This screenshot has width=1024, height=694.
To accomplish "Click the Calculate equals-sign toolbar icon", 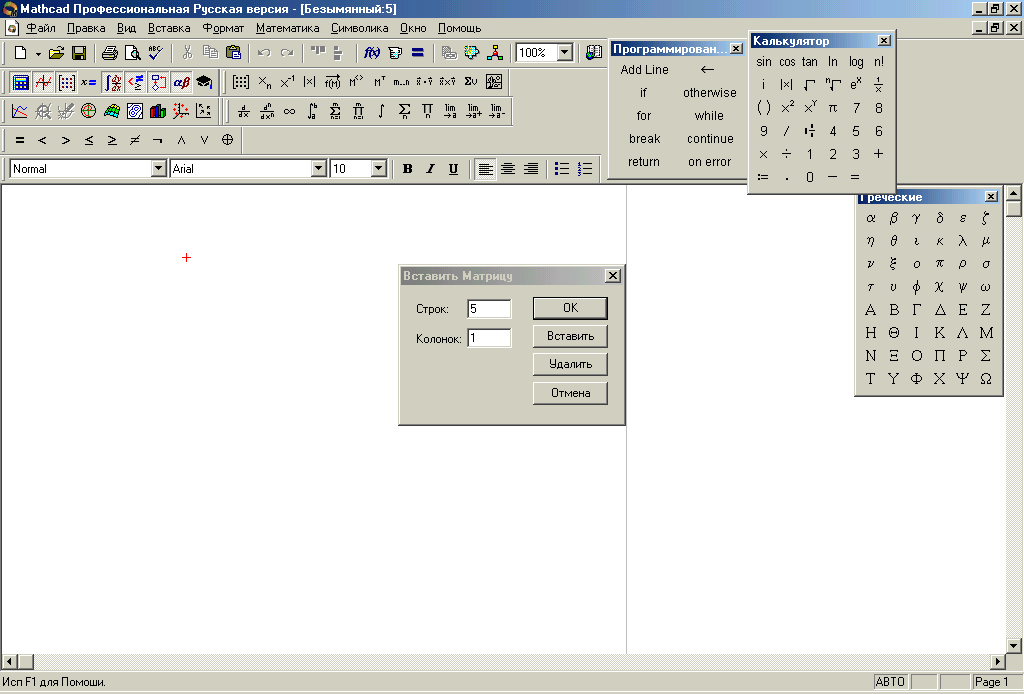I will coord(418,53).
